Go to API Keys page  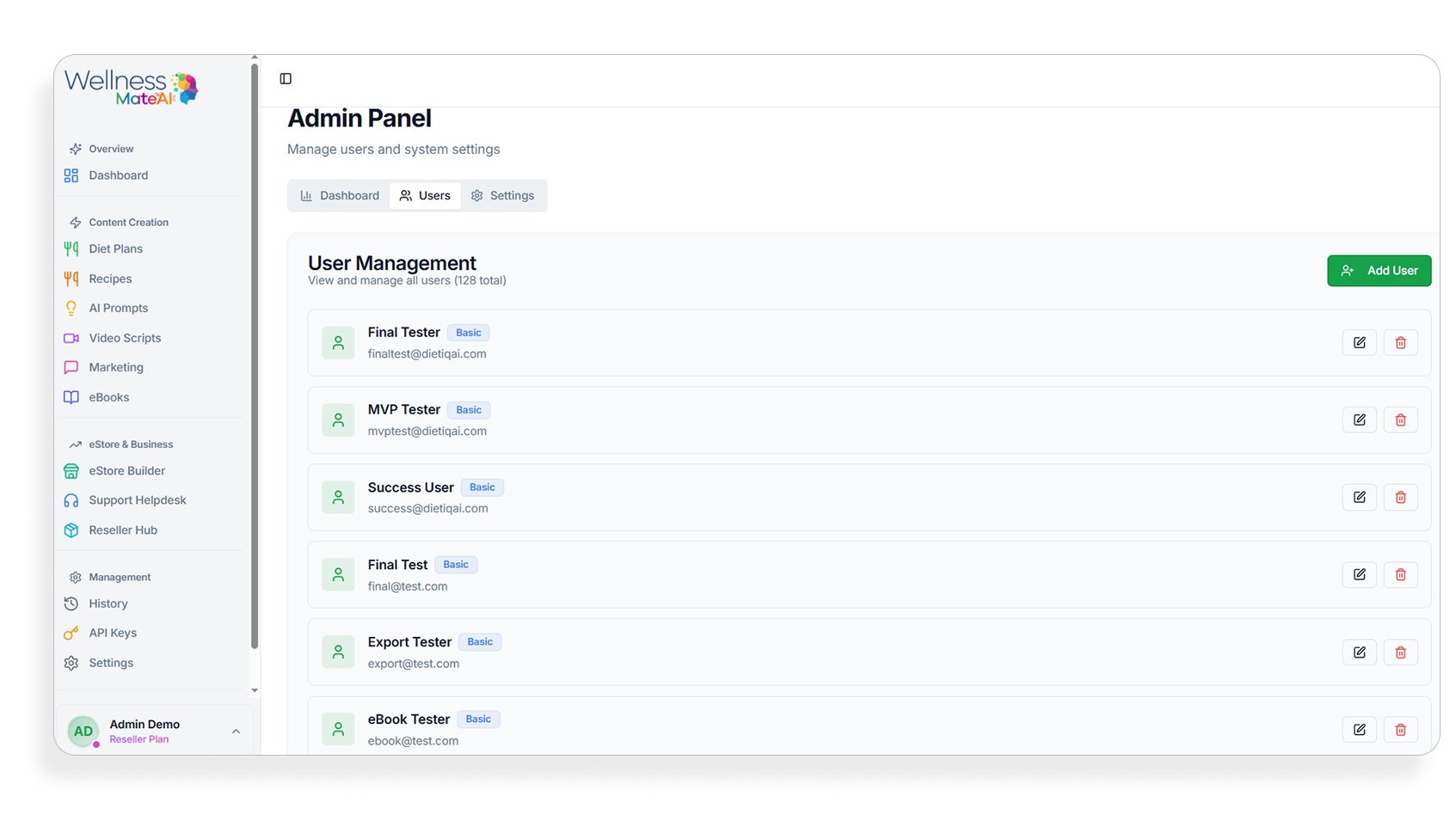tap(113, 634)
